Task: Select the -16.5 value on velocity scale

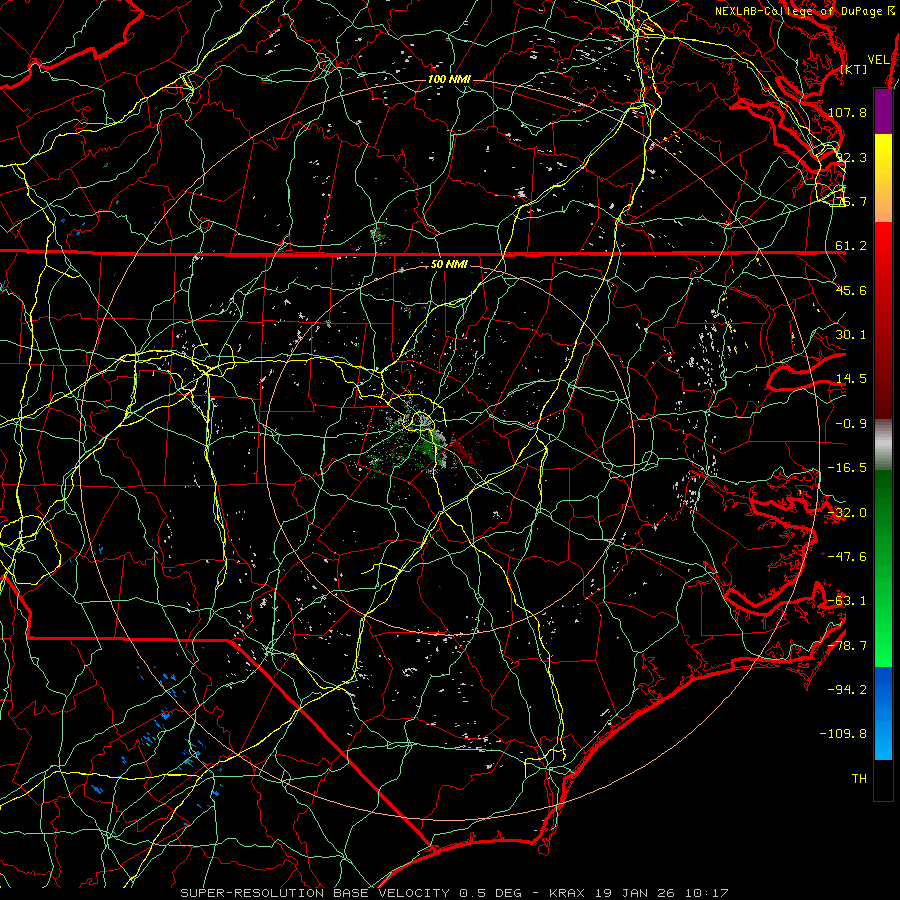Action: click(x=847, y=468)
